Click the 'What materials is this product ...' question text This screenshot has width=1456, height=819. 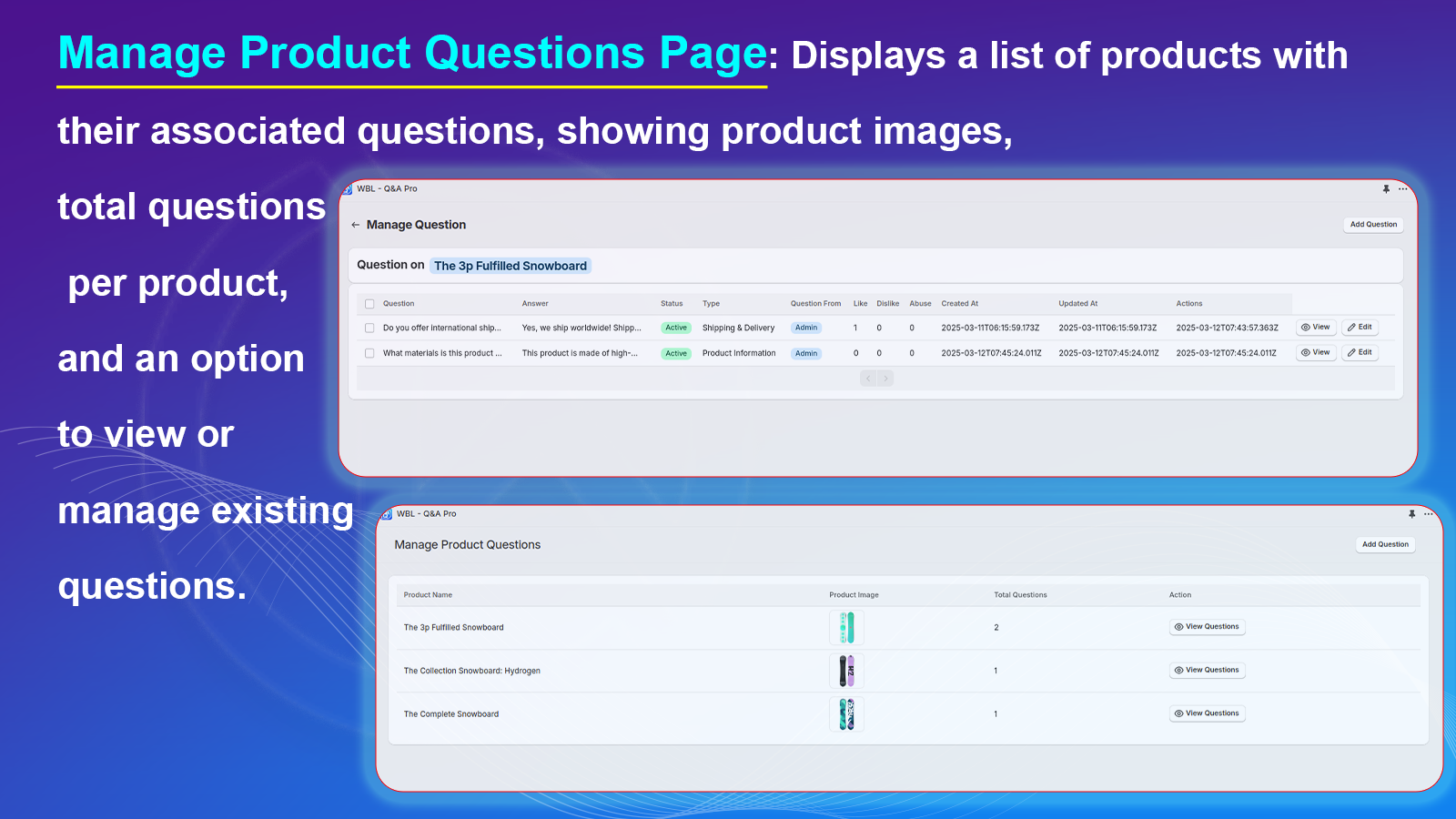coord(442,353)
